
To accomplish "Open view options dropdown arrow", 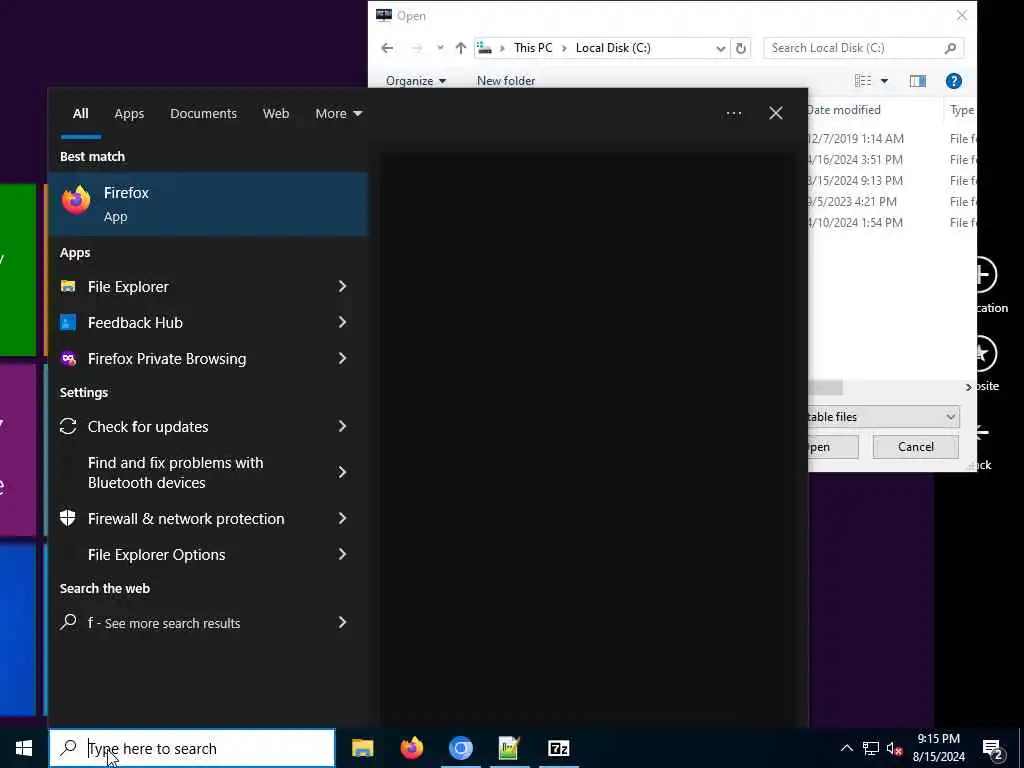I will tap(884, 80).
